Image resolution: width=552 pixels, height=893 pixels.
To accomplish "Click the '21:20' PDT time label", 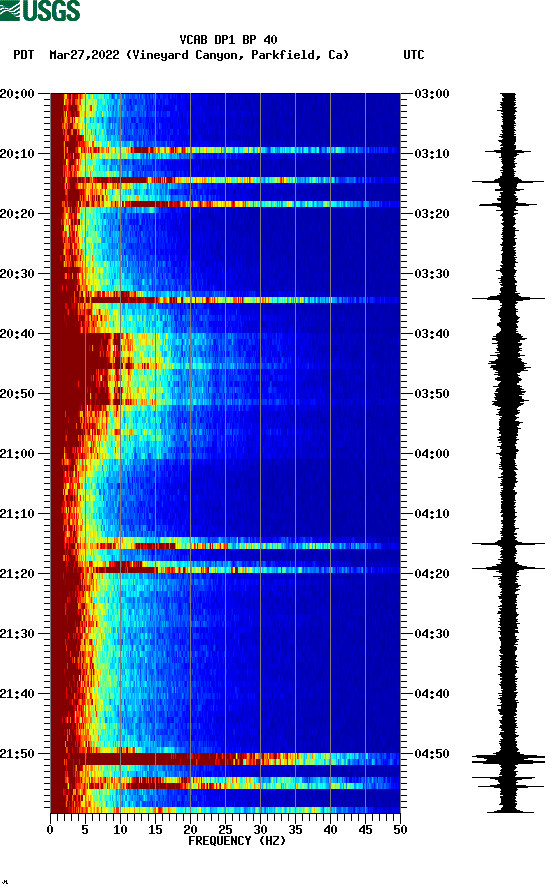I will [17, 574].
